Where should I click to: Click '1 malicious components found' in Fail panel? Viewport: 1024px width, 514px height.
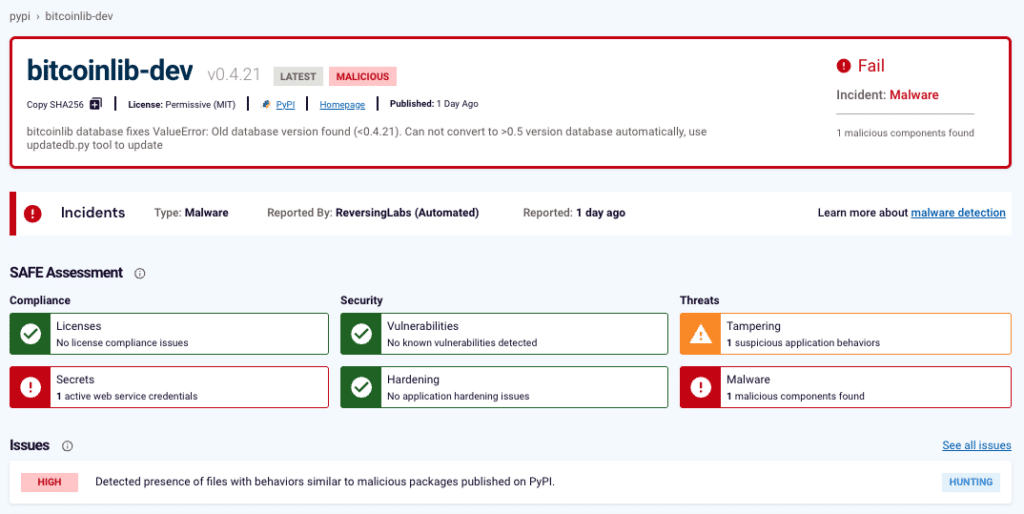[905, 133]
